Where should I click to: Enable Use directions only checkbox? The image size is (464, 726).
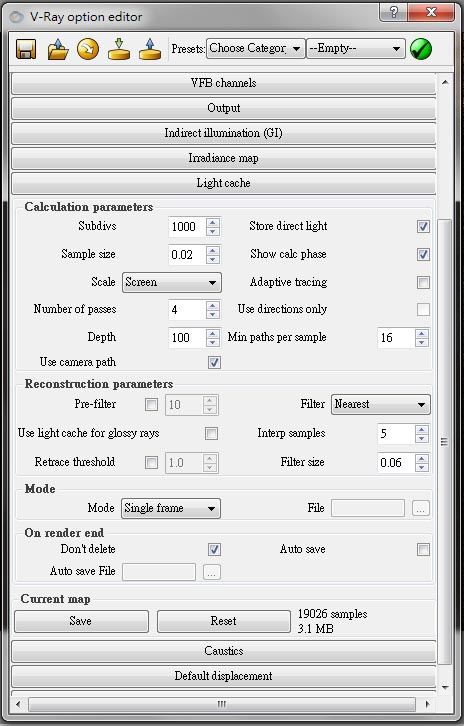[x=423, y=309]
